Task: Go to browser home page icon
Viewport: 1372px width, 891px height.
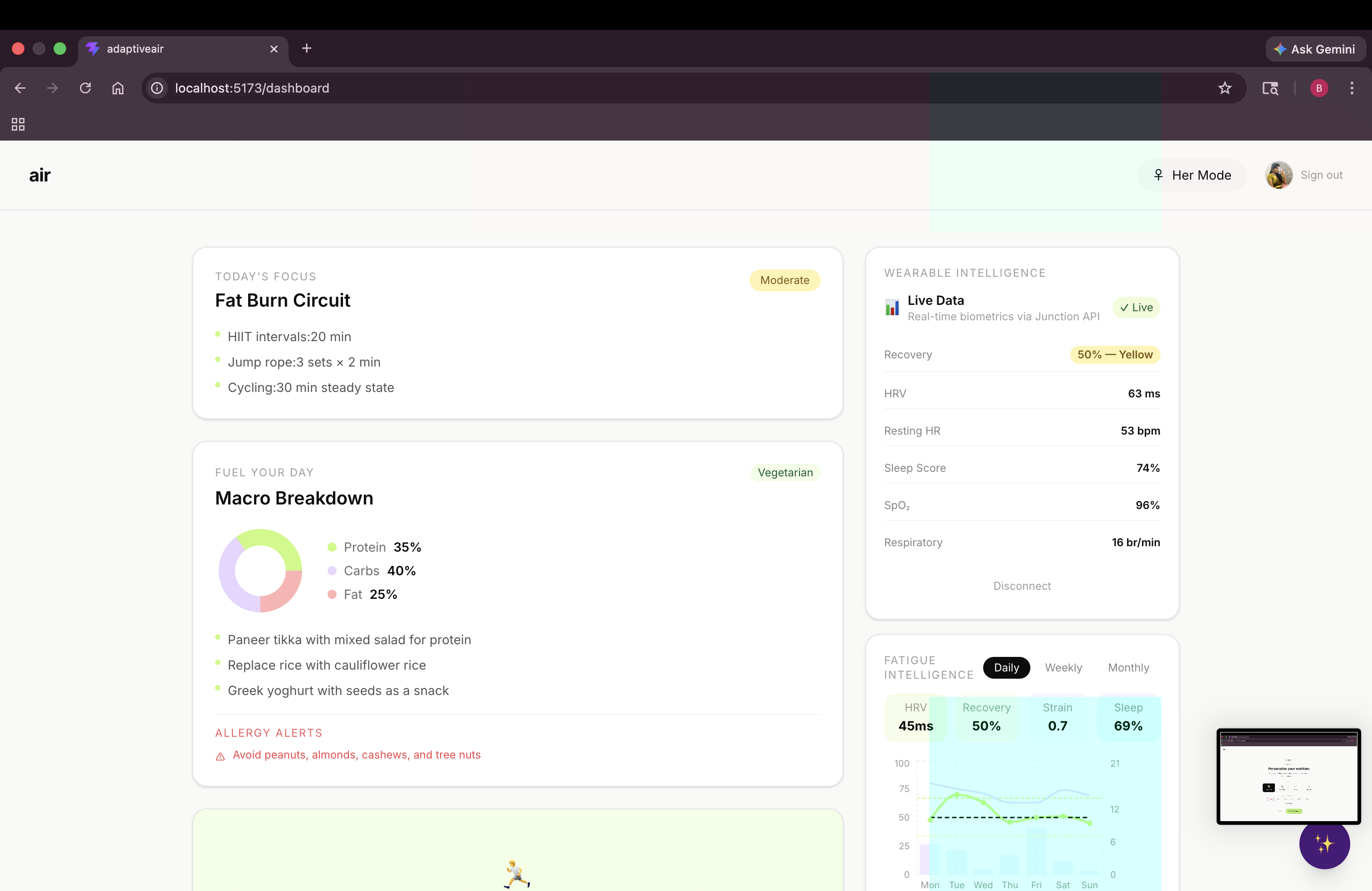Action: tap(118, 88)
